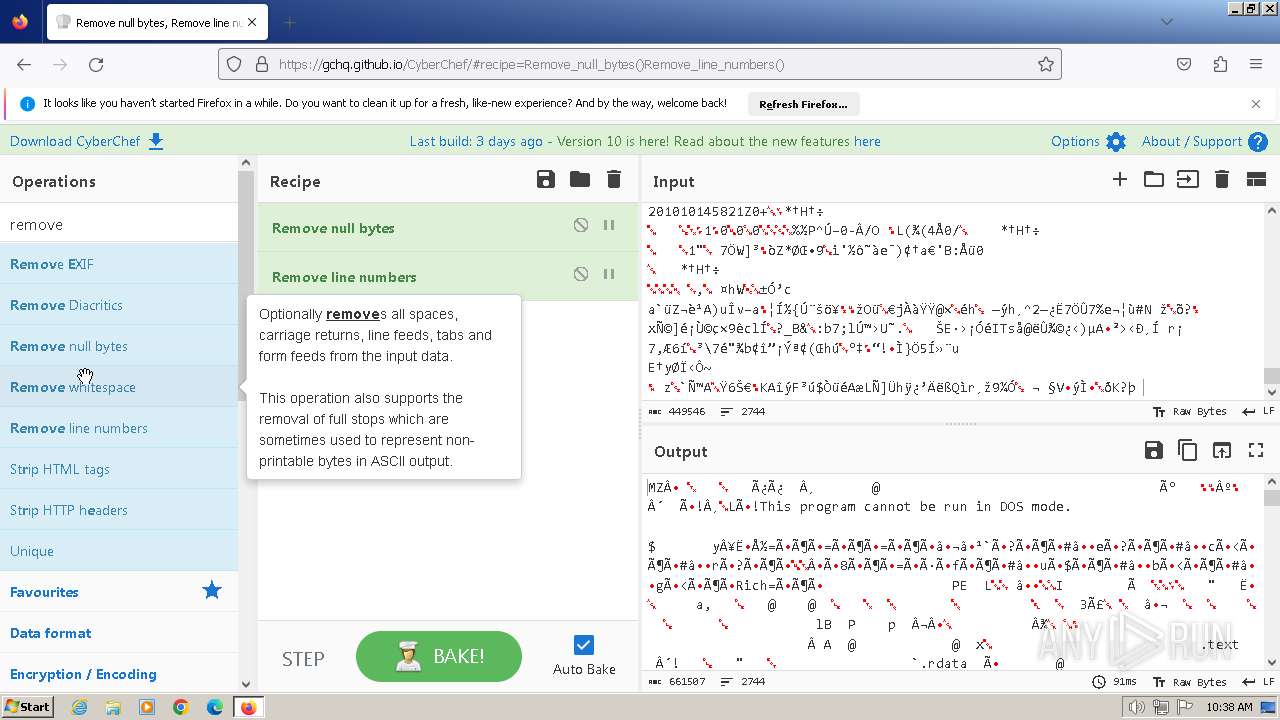This screenshot has height=720, width=1280.
Task: Click the Firefox reload button
Action: click(96, 64)
